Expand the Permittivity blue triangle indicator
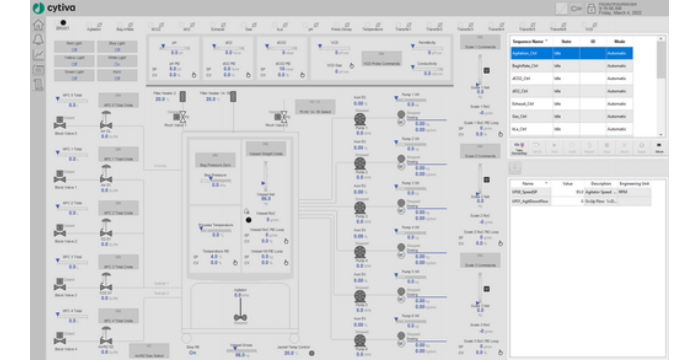The height and width of the screenshot is (360, 700). [x=412, y=46]
